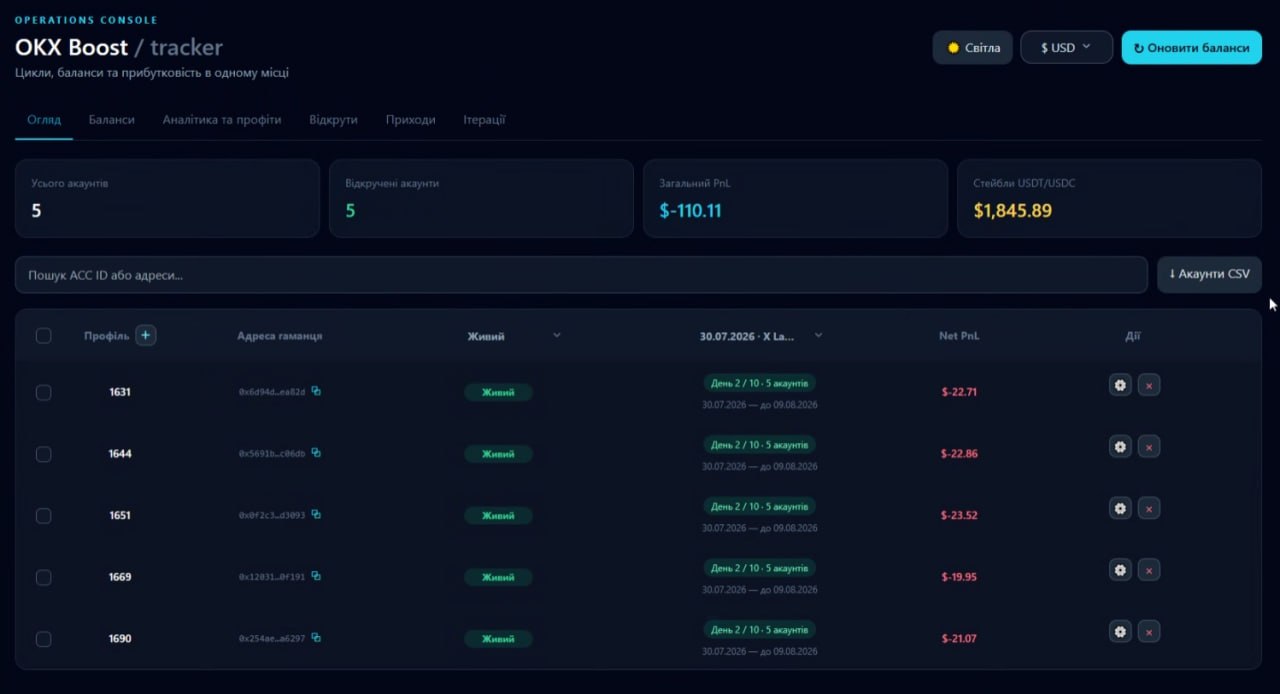
Task: Delete profile 1651 with the red X
Action: pyautogui.click(x=1149, y=508)
